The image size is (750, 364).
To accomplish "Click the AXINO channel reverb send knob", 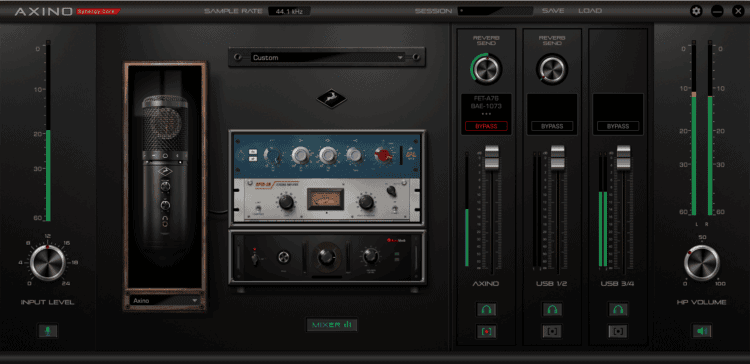I will coord(487,69).
